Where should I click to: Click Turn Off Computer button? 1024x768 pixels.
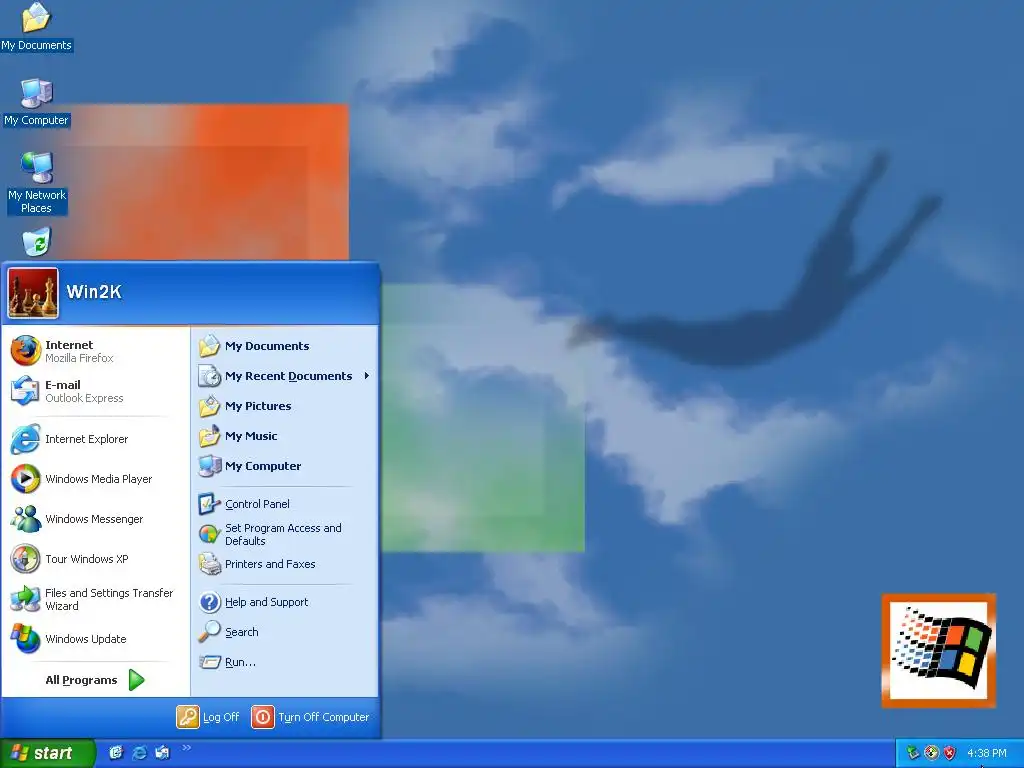[x=310, y=717]
